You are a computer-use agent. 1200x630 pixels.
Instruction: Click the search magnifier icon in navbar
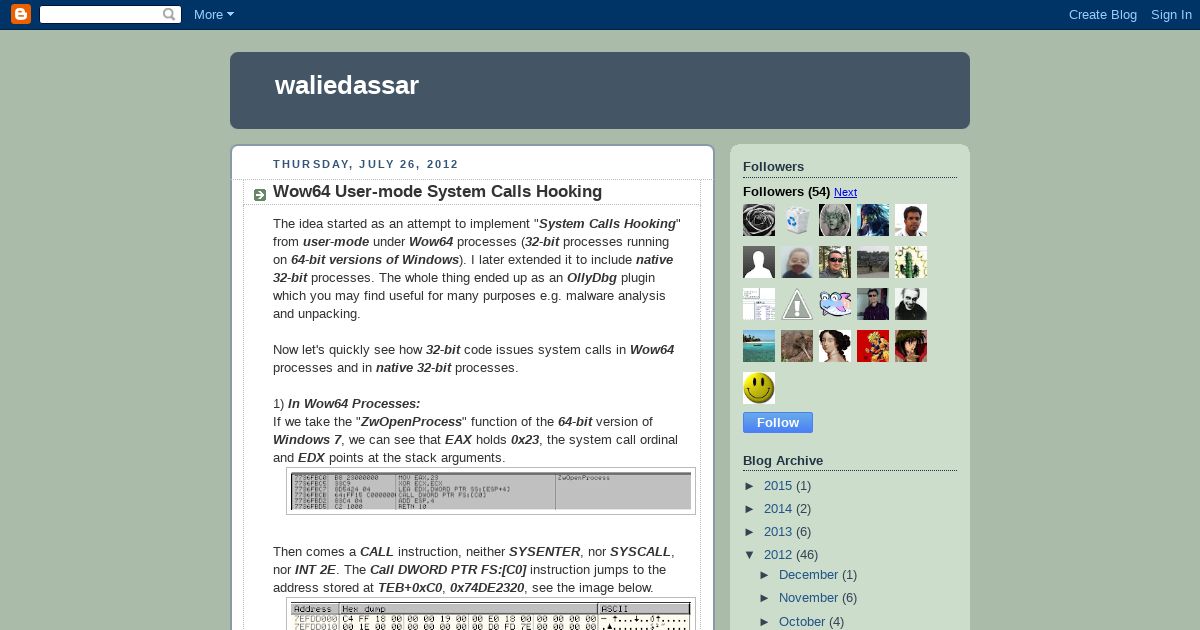coord(169,14)
